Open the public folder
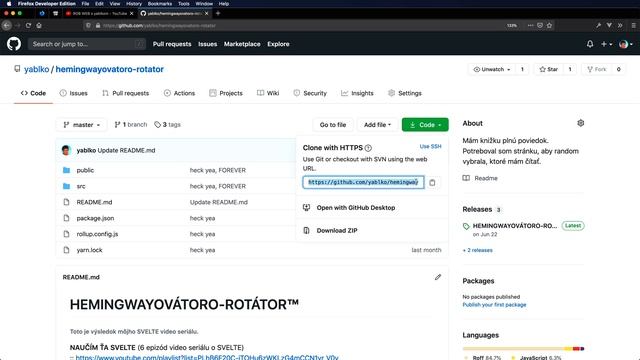This screenshot has width=640, height=360. pos(85,170)
